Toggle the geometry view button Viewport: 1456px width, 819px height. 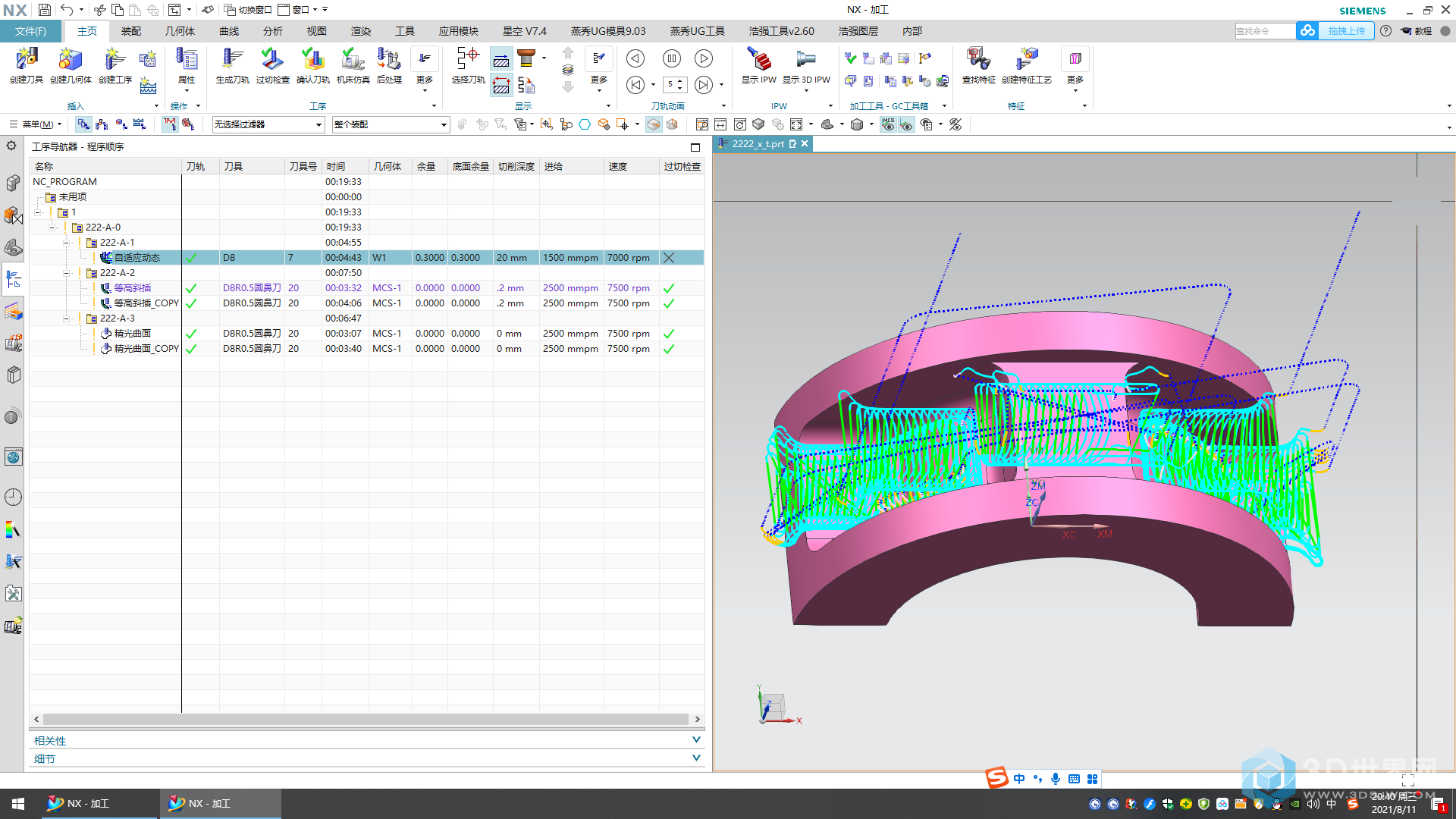[x=121, y=124]
